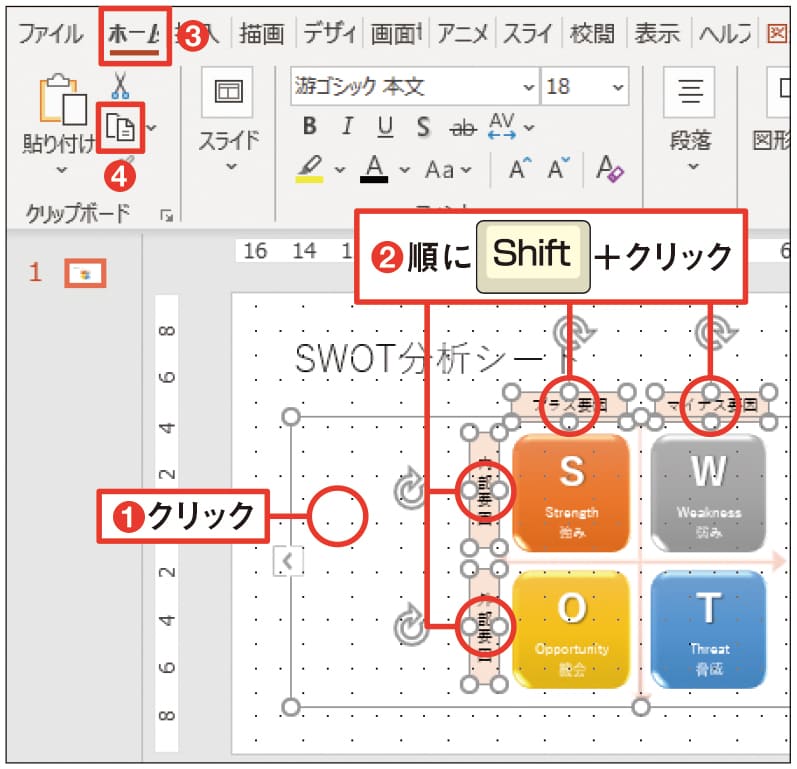Viewport: 797px width, 769px height.
Task: Toggle text Shadow formatting
Action: [x=423, y=127]
